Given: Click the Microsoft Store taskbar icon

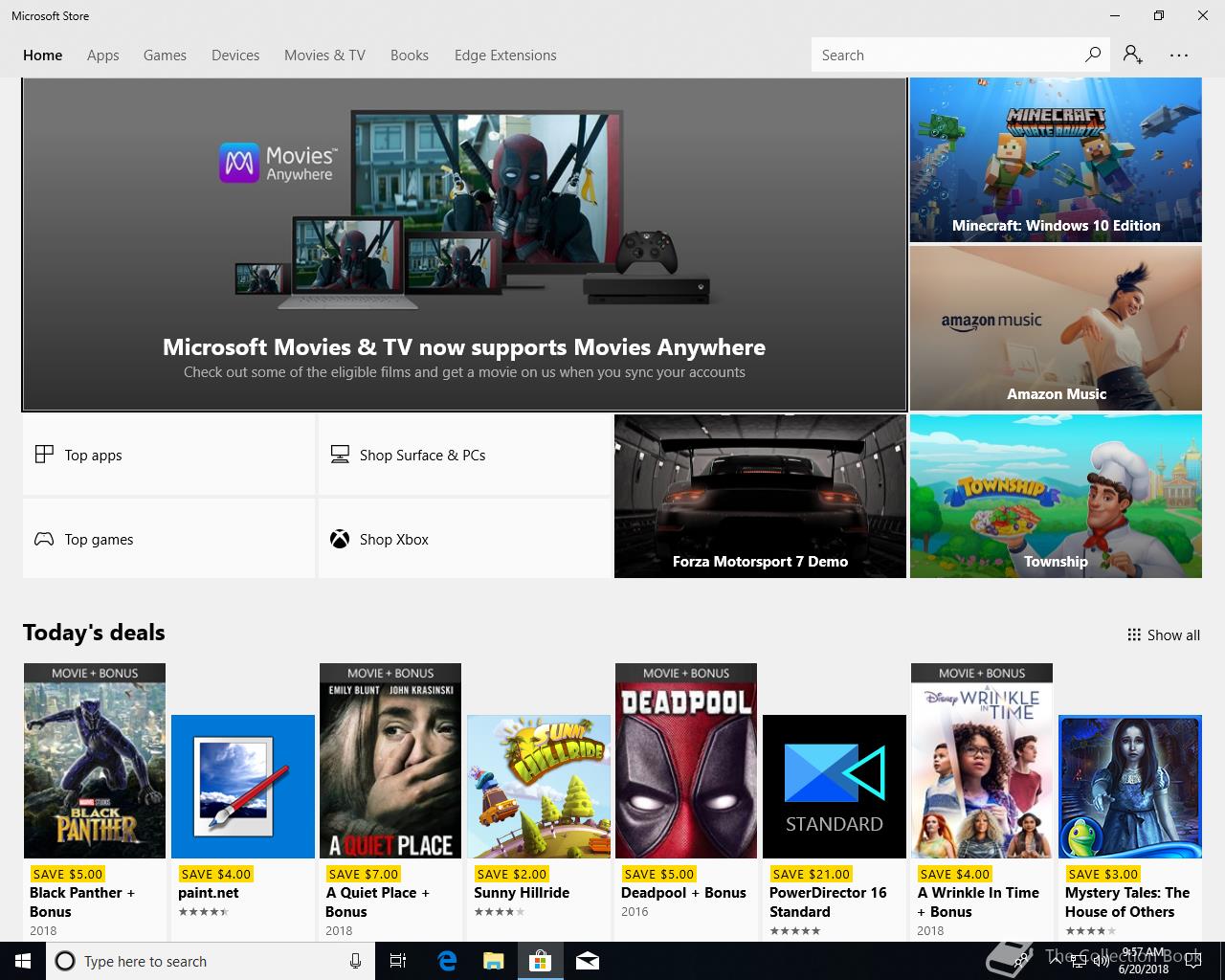Looking at the screenshot, I should tap(541, 961).
